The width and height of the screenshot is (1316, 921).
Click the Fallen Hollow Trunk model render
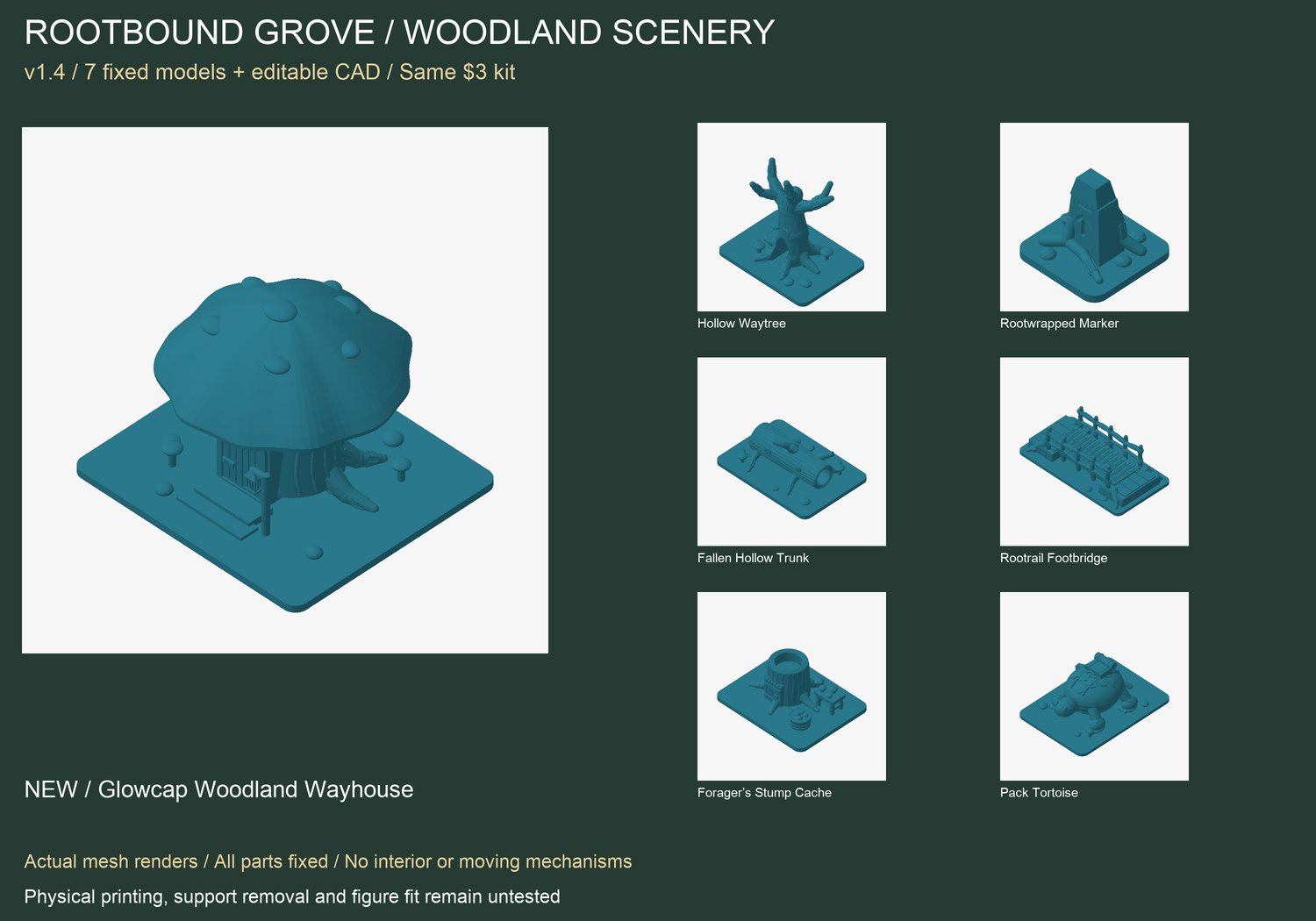click(x=791, y=452)
